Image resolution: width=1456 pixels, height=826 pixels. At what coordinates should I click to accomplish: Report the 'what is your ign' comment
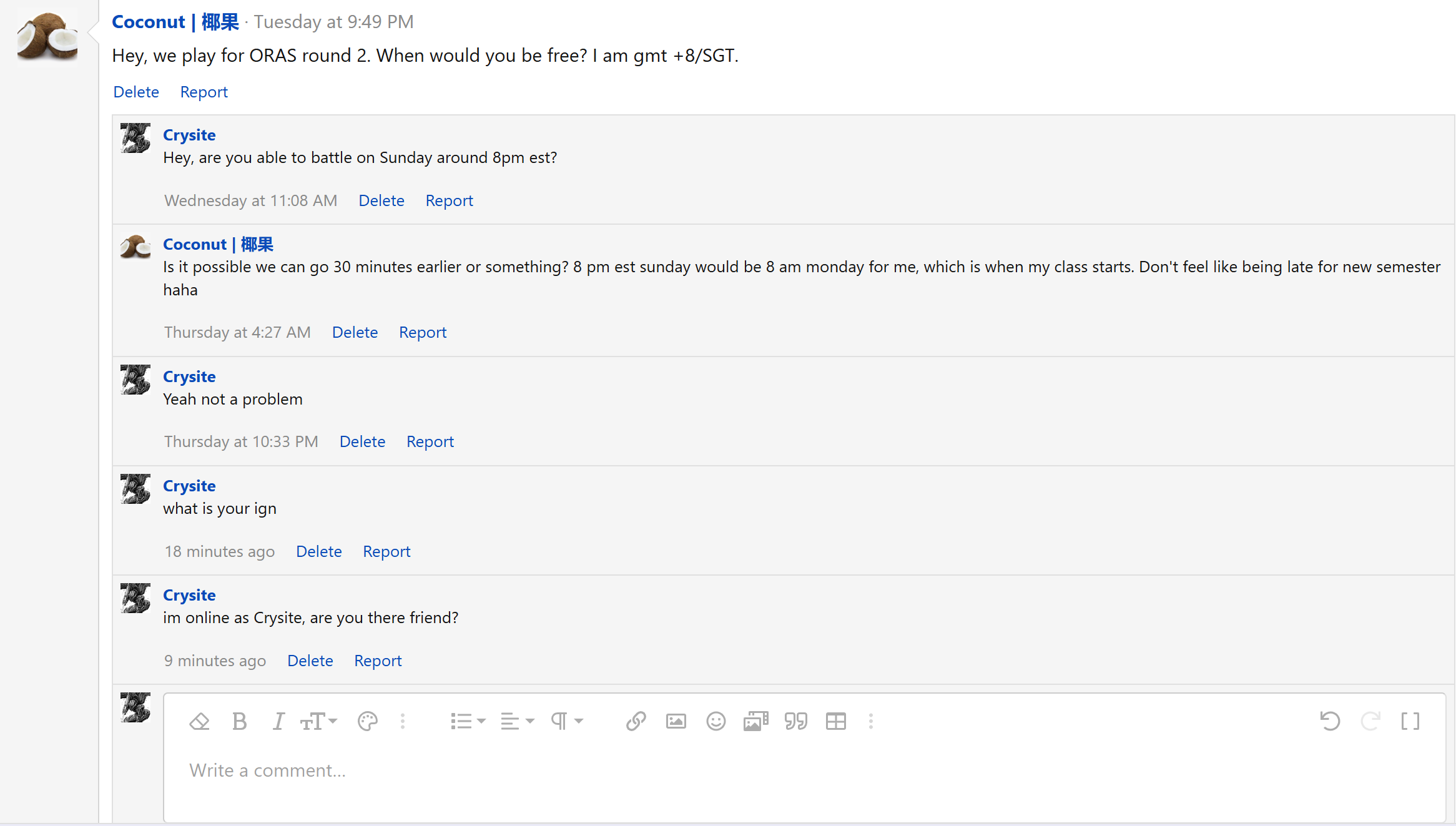386,552
